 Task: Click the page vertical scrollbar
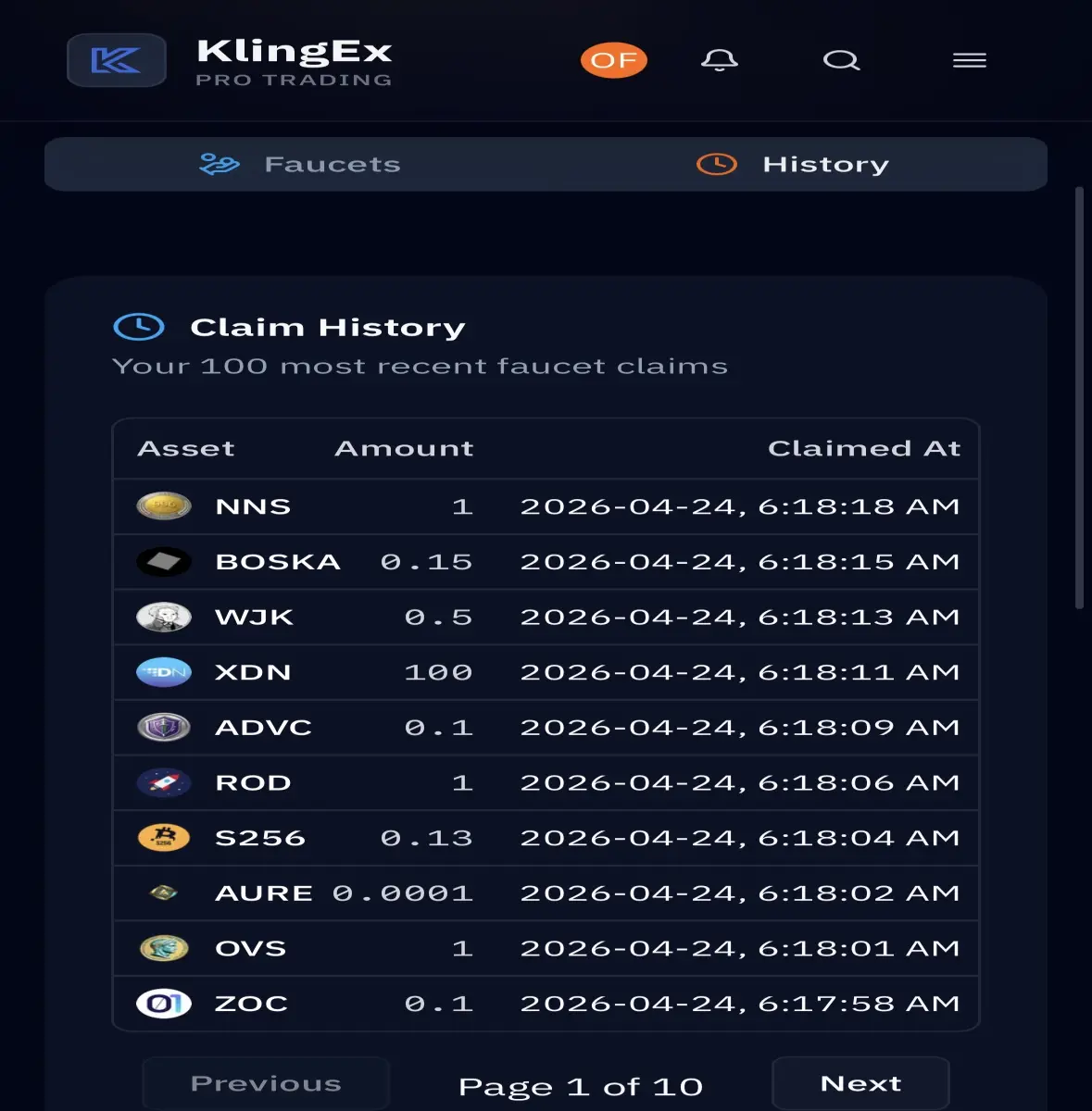(x=1079, y=398)
